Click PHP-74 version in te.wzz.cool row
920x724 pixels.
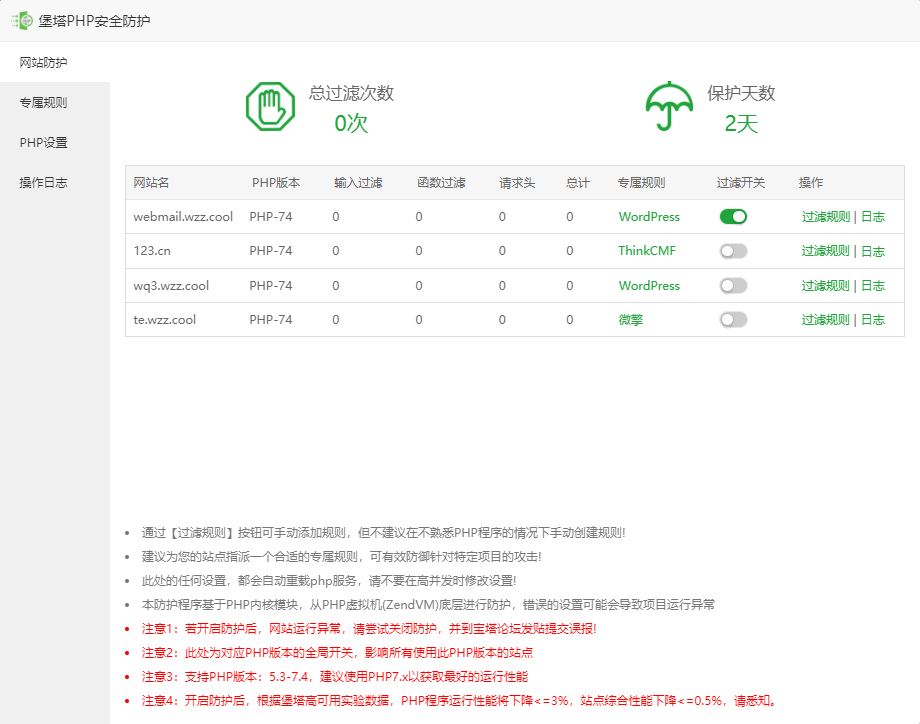(270, 320)
